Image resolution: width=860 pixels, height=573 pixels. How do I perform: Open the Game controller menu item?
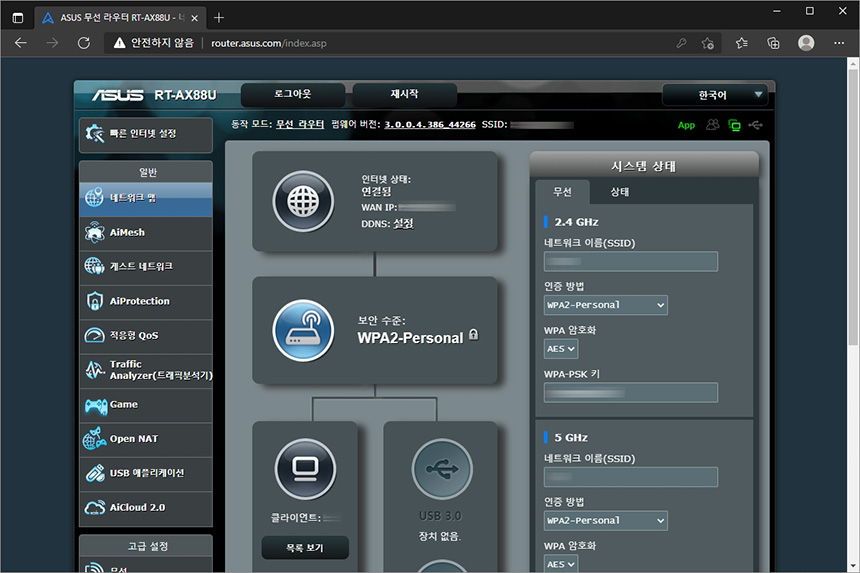(146, 405)
